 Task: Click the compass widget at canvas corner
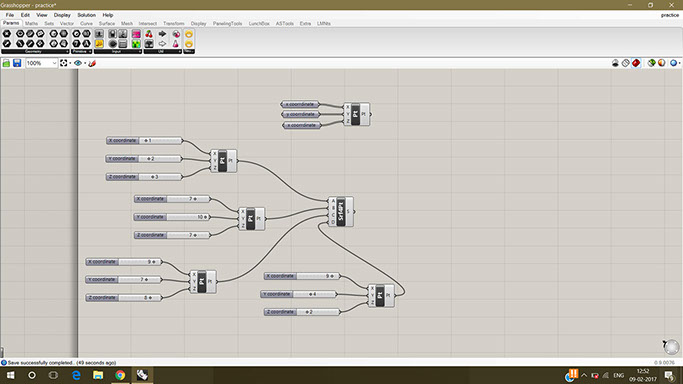(x=671, y=347)
